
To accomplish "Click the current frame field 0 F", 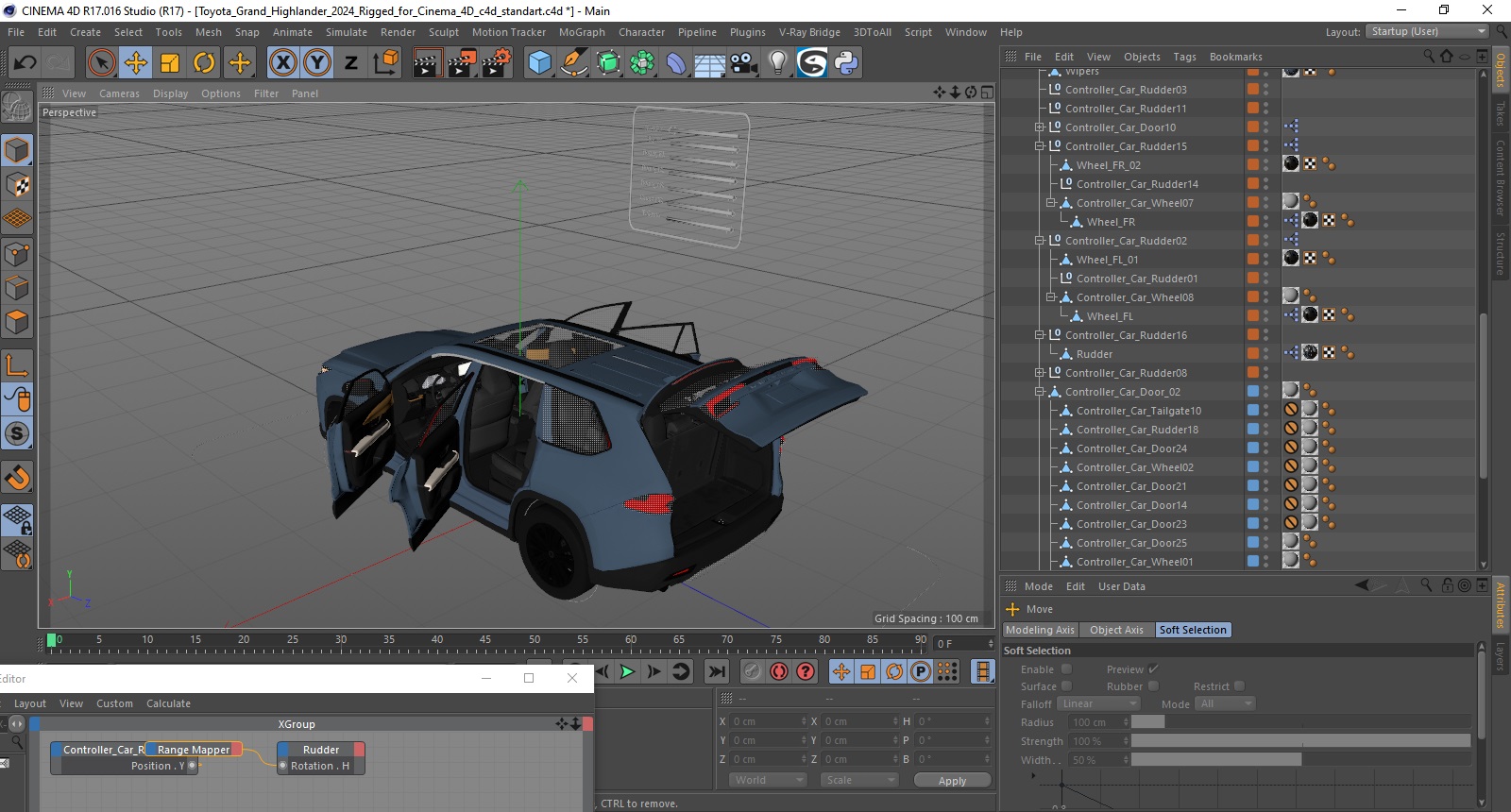I will click(x=963, y=644).
